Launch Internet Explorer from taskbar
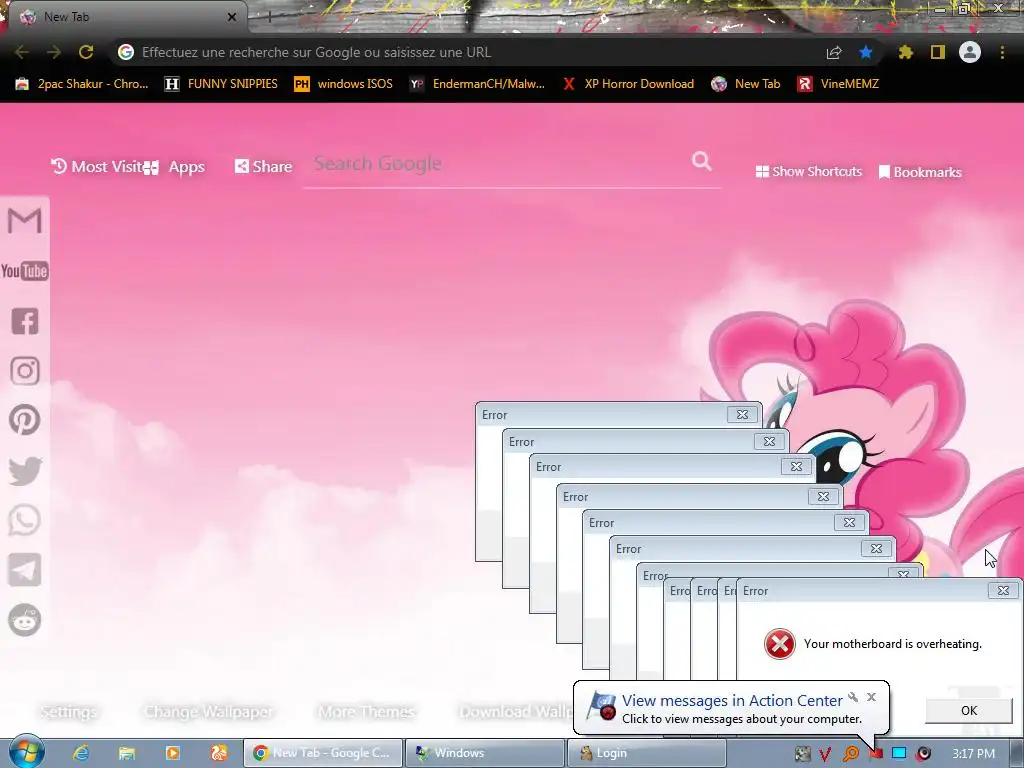 [x=81, y=753]
